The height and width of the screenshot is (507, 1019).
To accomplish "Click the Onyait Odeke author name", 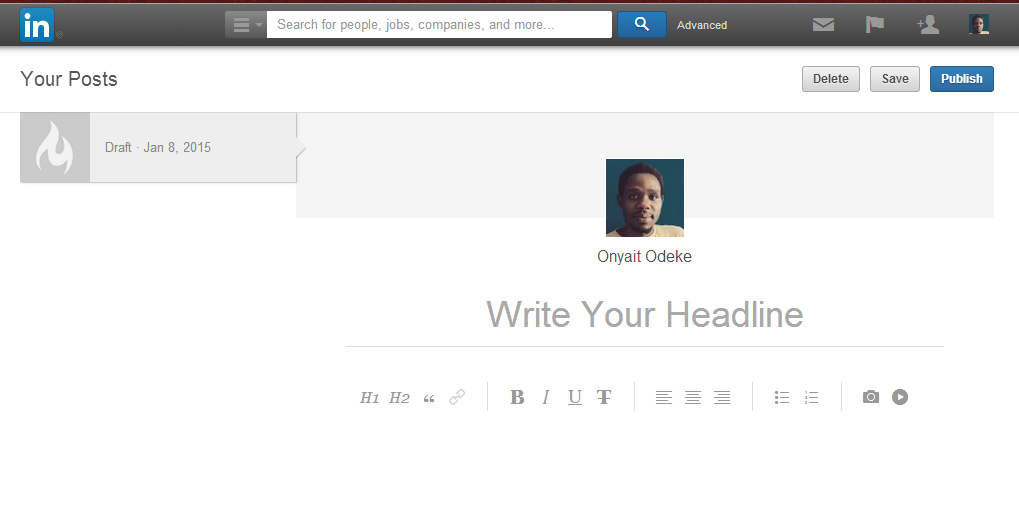I will (645, 257).
